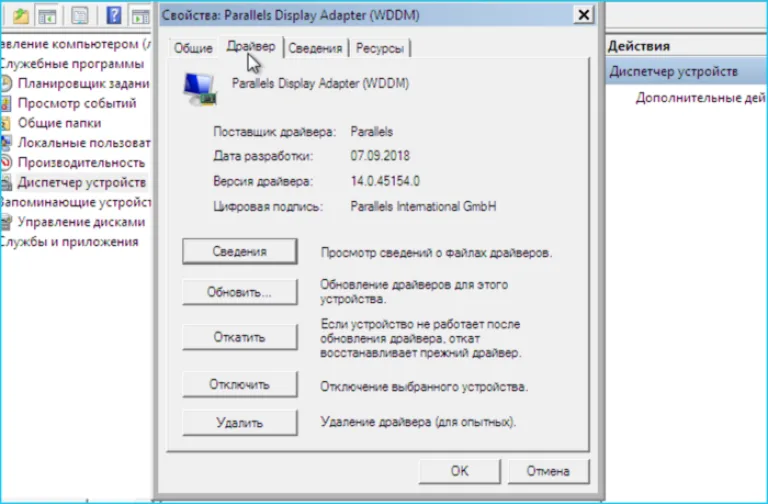Click the show/hide console tree toolbar icon
768x504 pixels.
pyautogui.click(x=48, y=16)
